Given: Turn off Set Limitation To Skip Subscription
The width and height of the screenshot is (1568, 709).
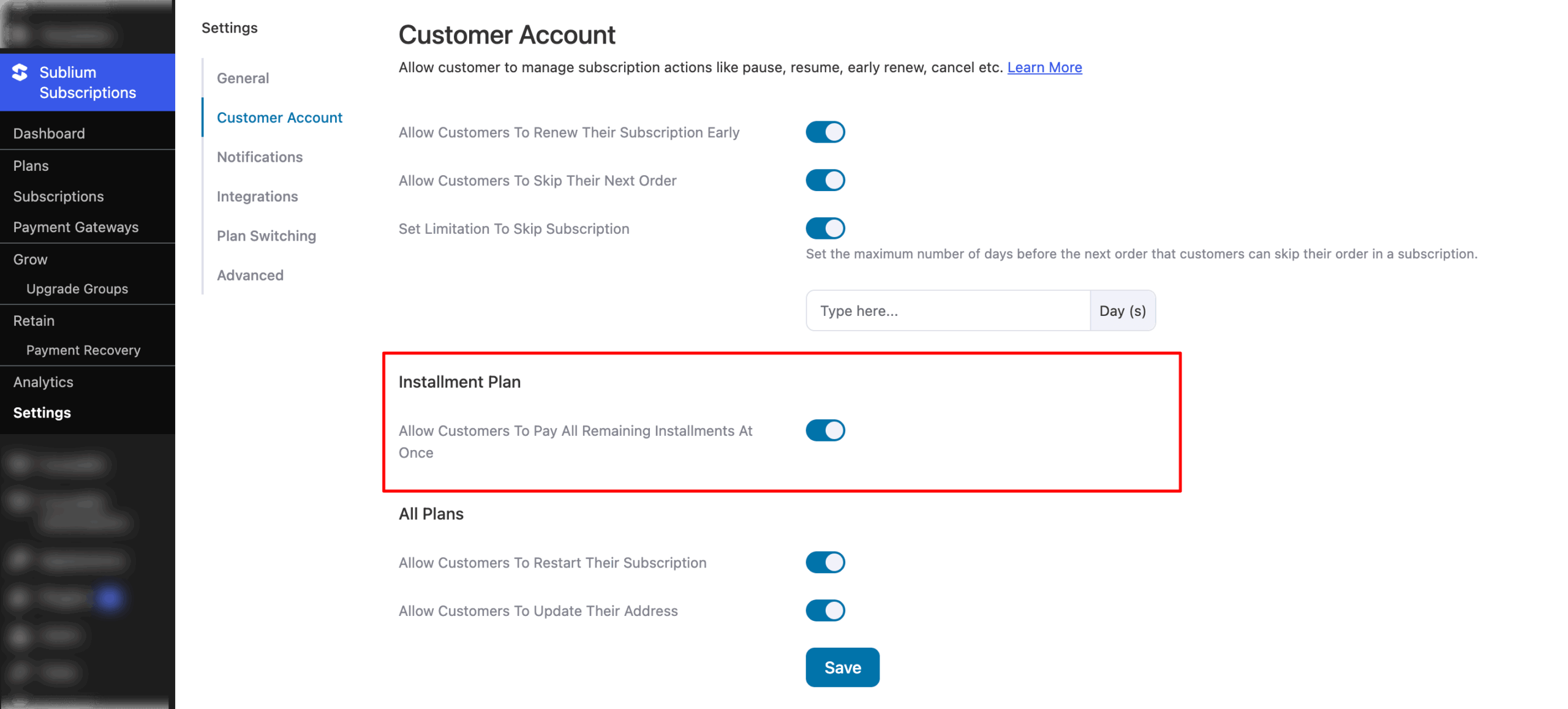Looking at the screenshot, I should click(825, 228).
